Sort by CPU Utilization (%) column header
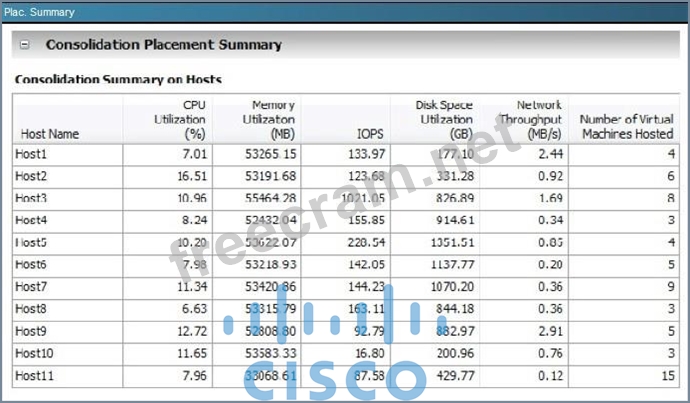The image size is (690, 403). [x=179, y=119]
